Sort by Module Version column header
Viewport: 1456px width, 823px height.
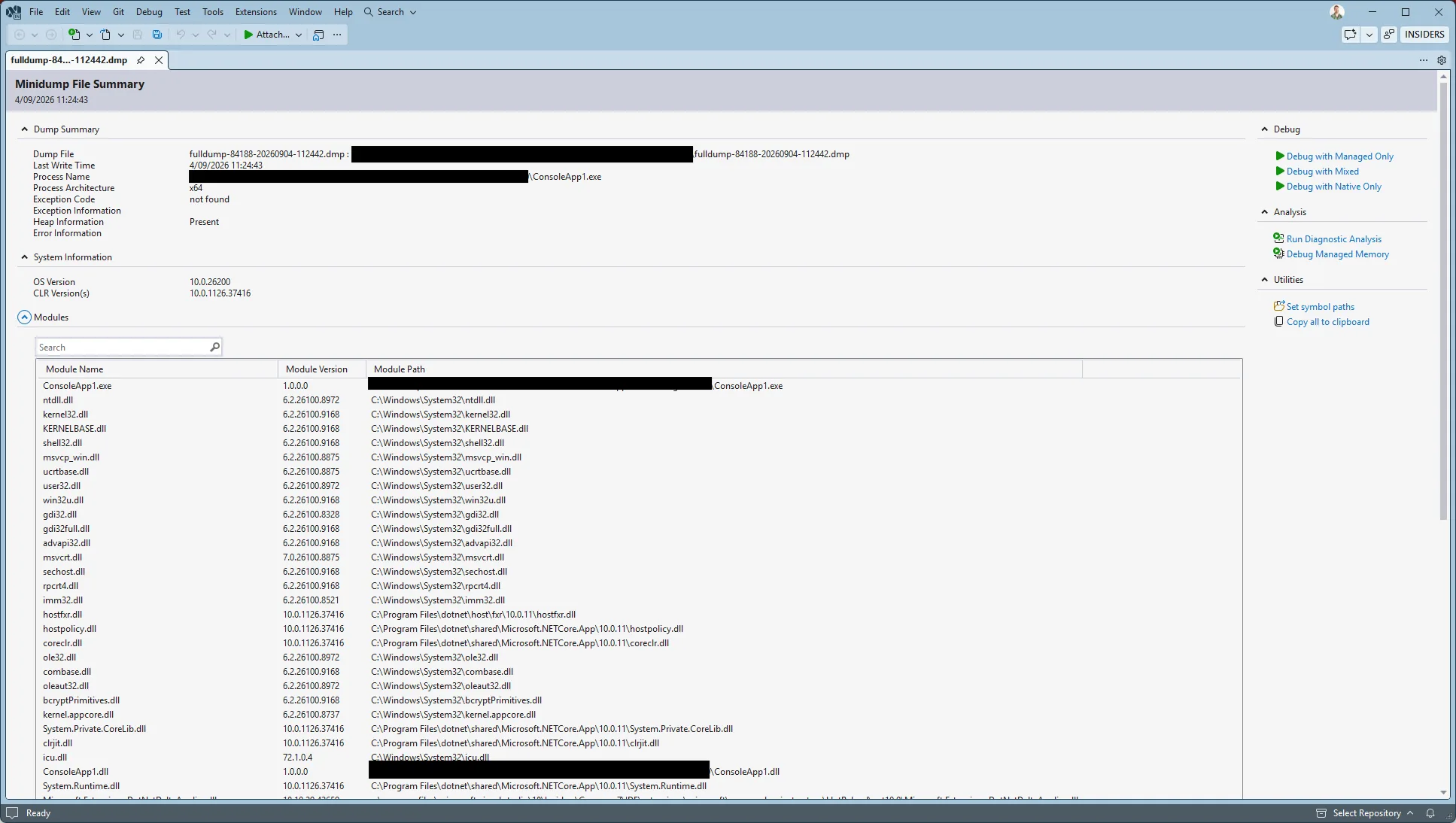322,369
